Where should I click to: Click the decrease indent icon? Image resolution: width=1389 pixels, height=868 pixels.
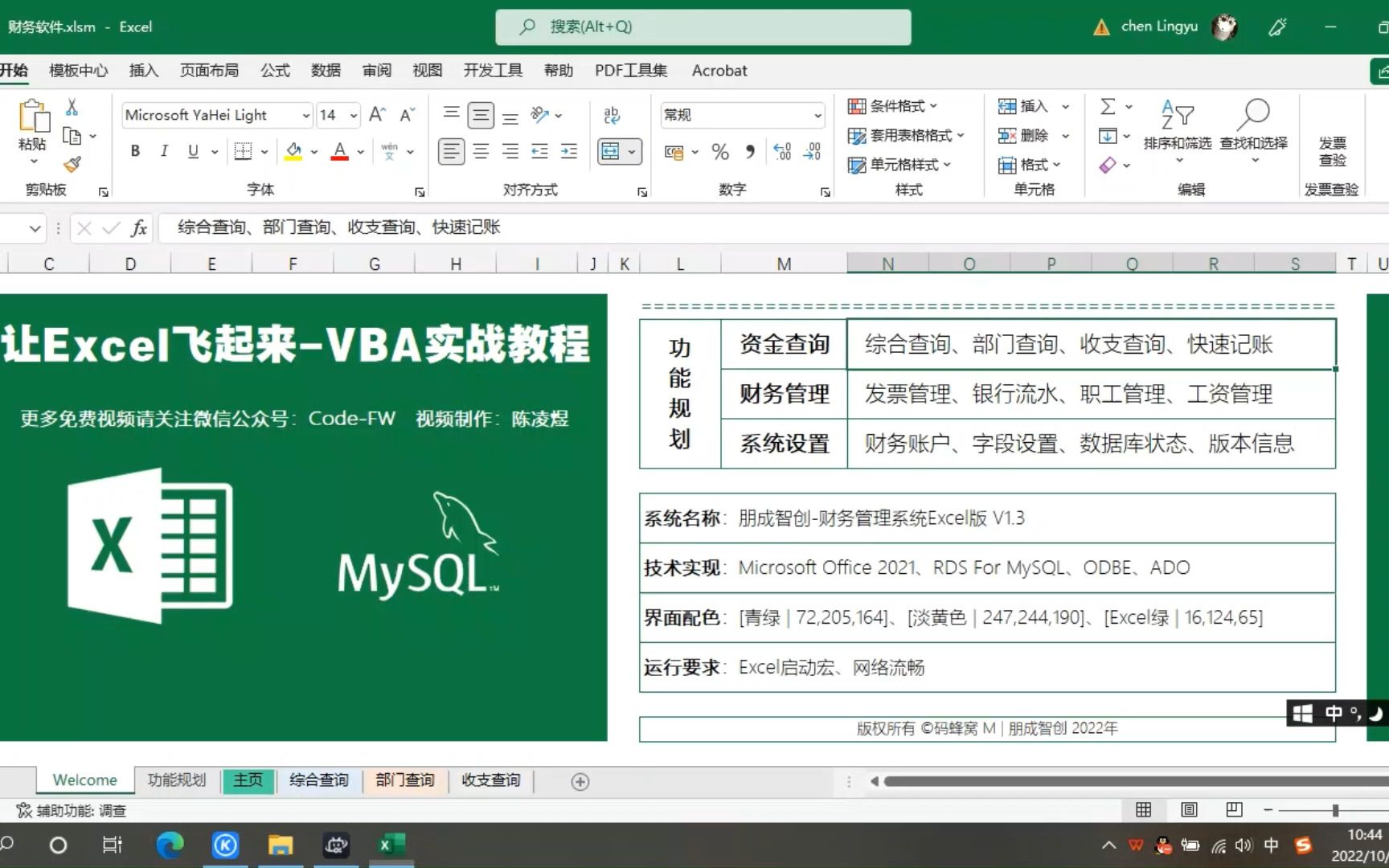[x=539, y=151]
